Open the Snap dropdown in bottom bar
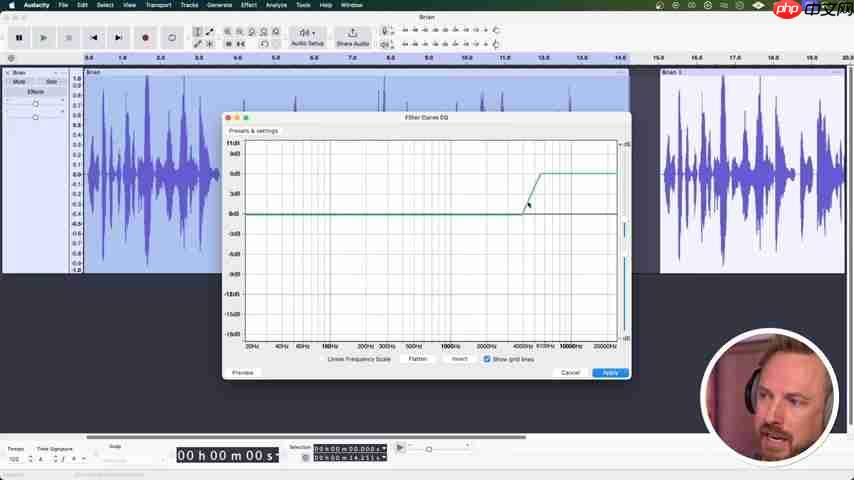Image resolution: width=854 pixels, height=480 pixels. [132, 460]
